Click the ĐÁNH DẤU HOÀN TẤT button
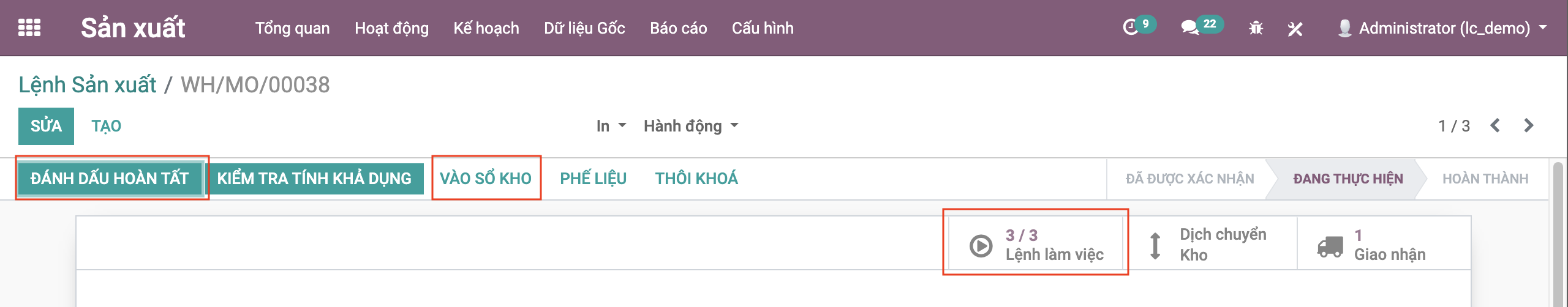Screen dimensions: 1568x307 tap(110, 179)
